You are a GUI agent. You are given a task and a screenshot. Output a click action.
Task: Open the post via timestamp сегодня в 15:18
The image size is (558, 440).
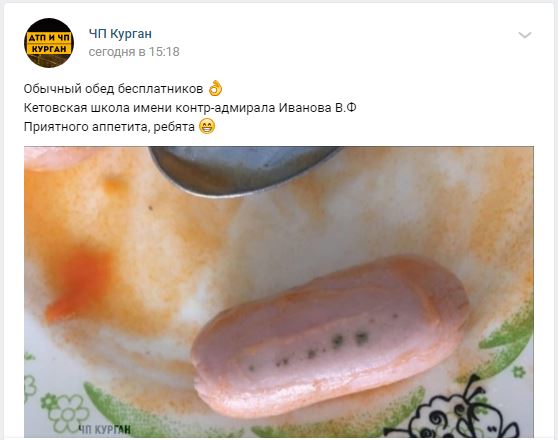click(x=134, y=52)
